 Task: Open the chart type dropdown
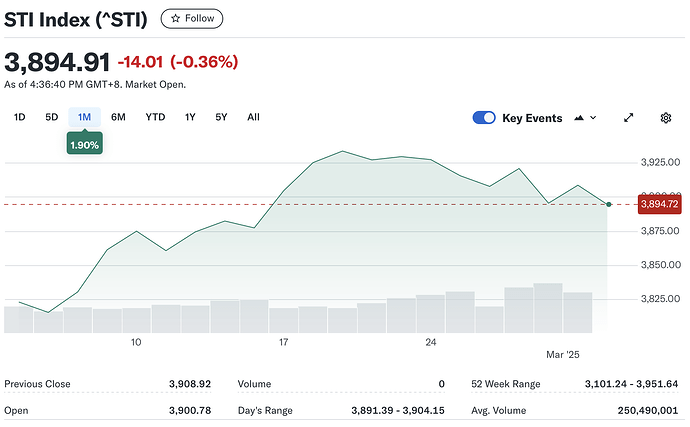[585, 118]
